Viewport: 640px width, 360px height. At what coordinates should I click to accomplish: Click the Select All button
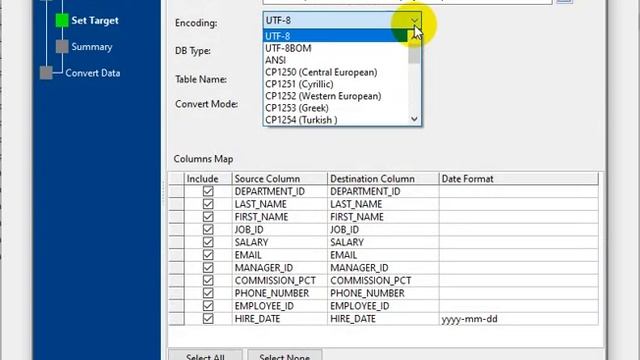tap(205, 355)
